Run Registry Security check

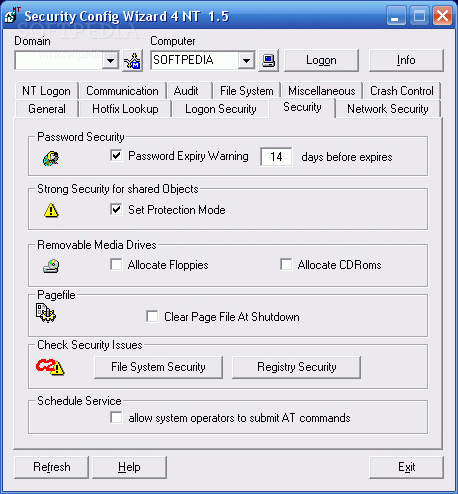(296, 367)
